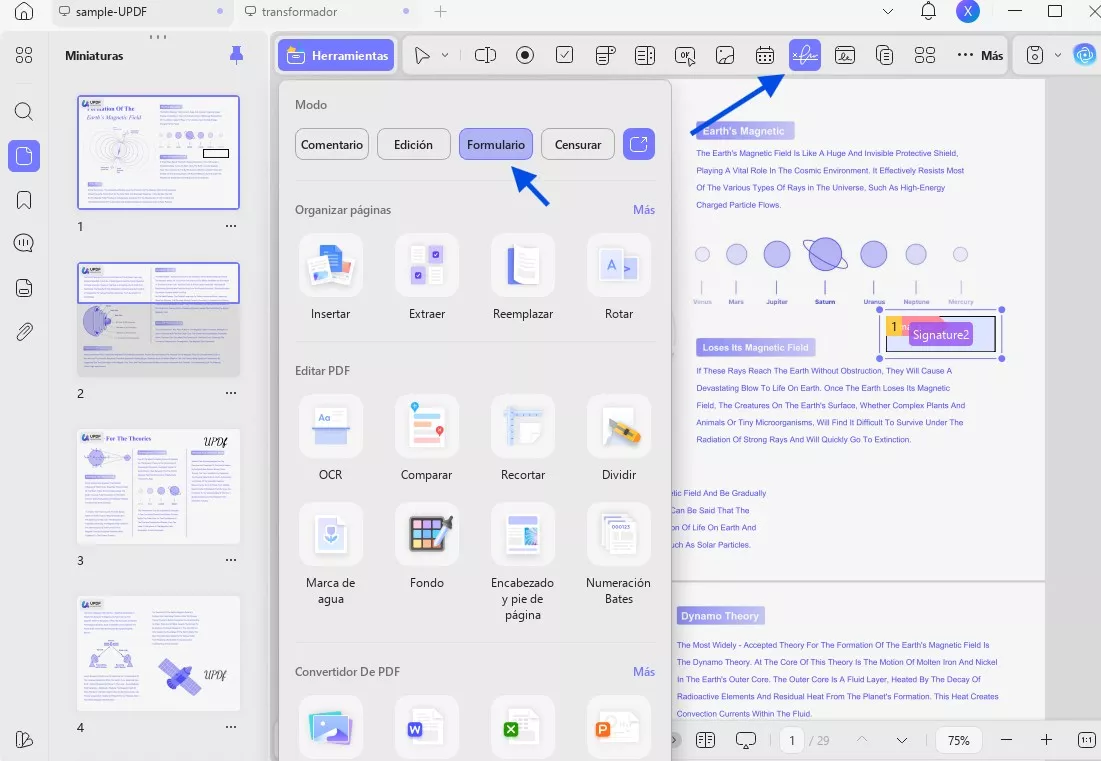Open options menu for page 2 thumbnail
Viewport: 1101px width, 761px height.
231,393
